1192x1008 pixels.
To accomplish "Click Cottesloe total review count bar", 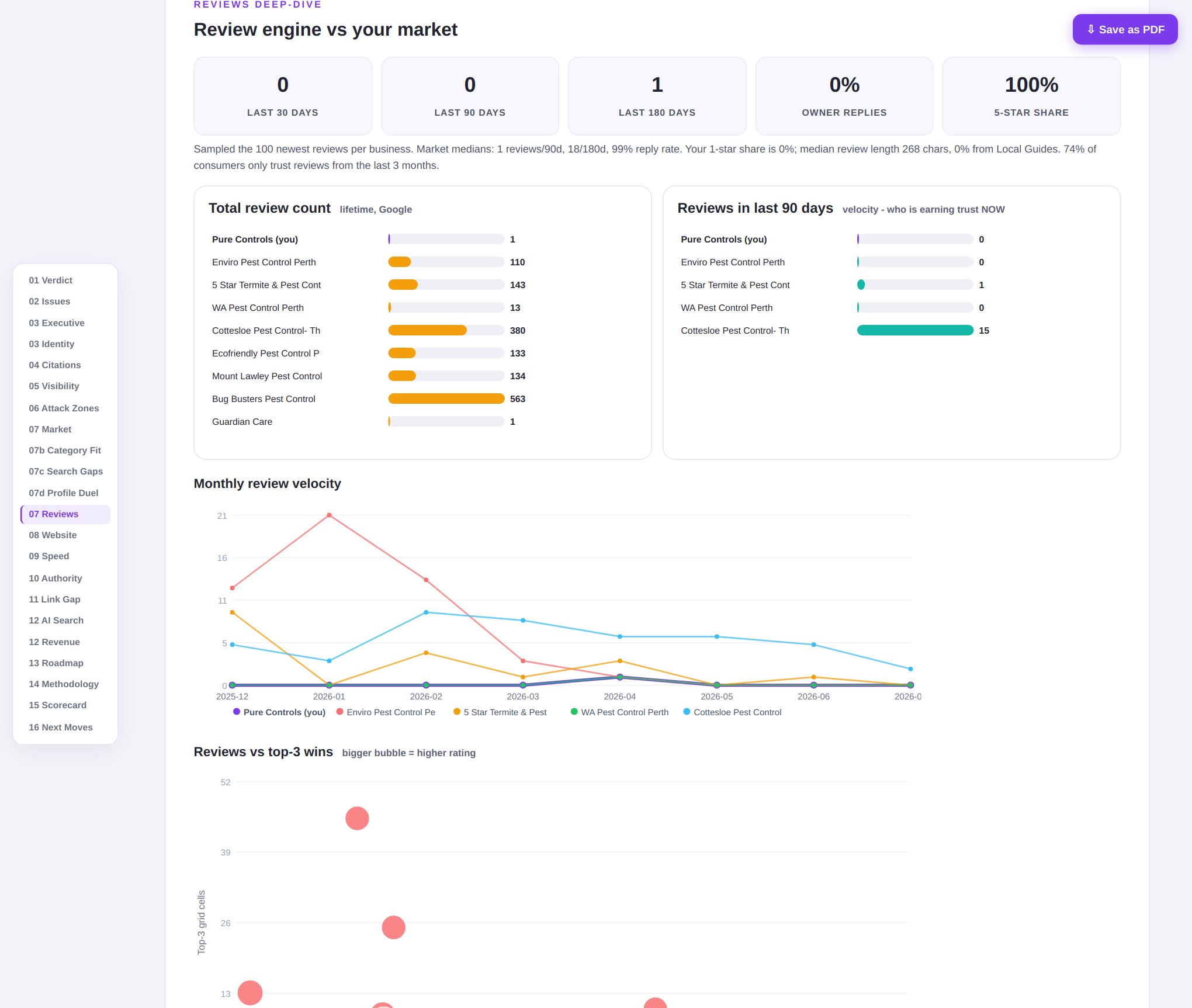I will (428, 330).
